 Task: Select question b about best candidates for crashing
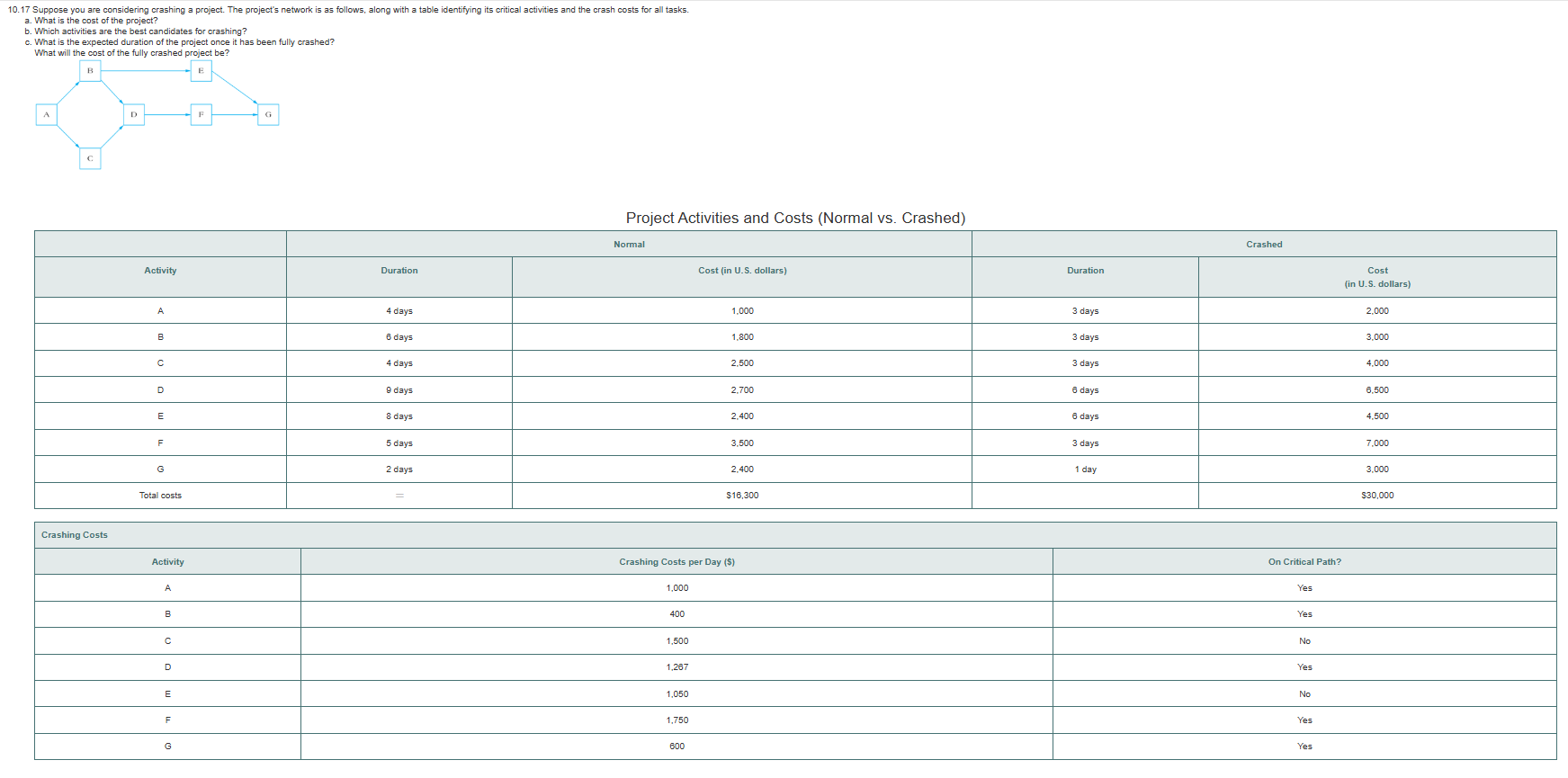(136, 31)
